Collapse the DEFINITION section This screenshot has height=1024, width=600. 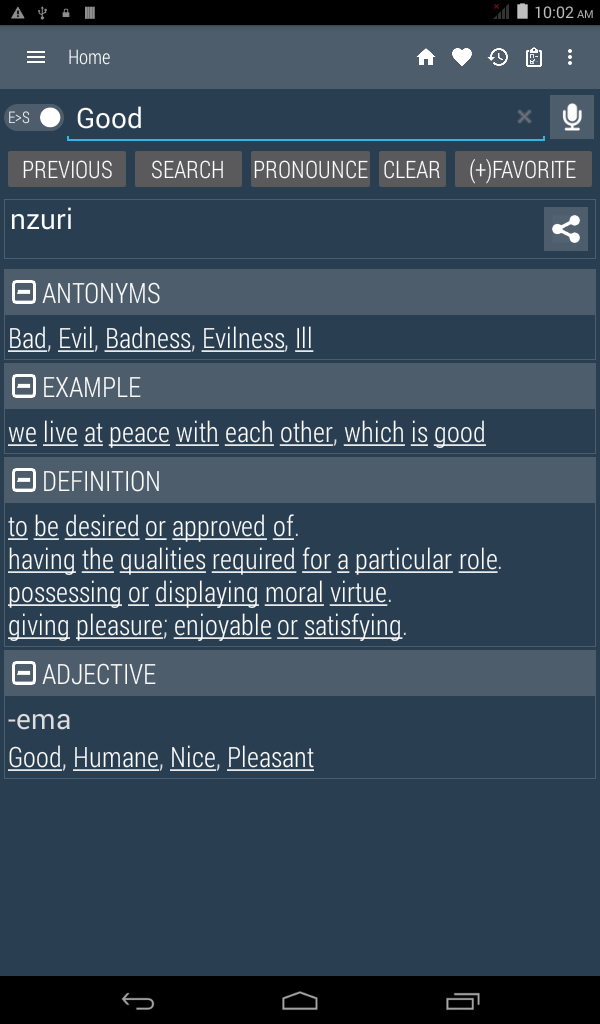[24, 481]
